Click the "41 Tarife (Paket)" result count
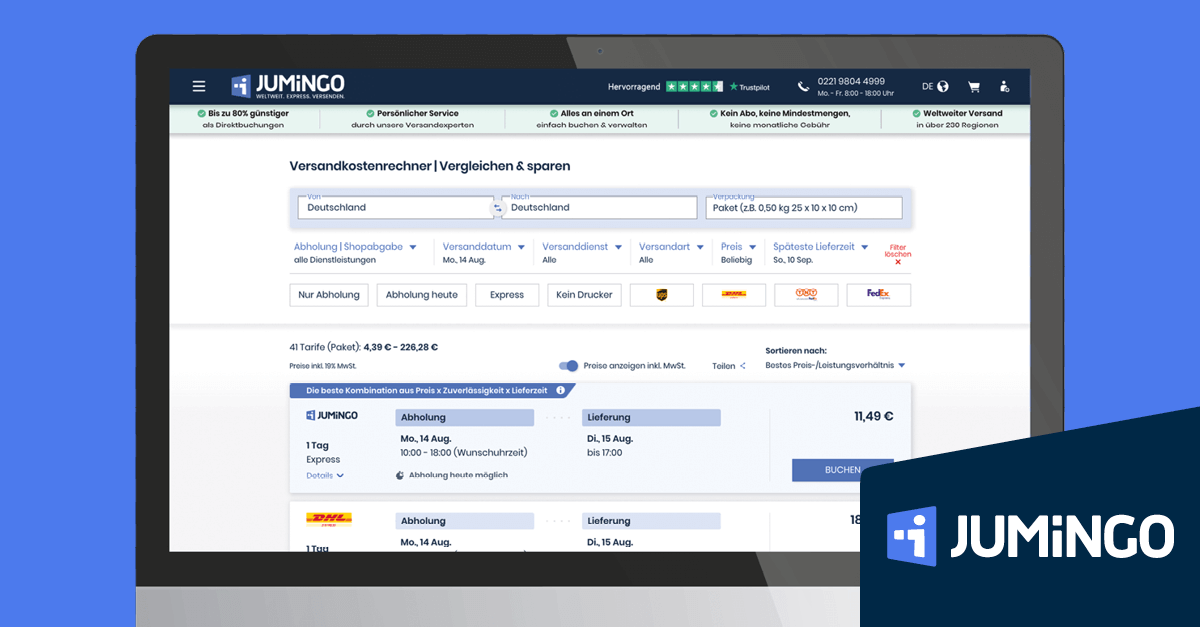The image size is (1200, 627). tap(324, 348)
